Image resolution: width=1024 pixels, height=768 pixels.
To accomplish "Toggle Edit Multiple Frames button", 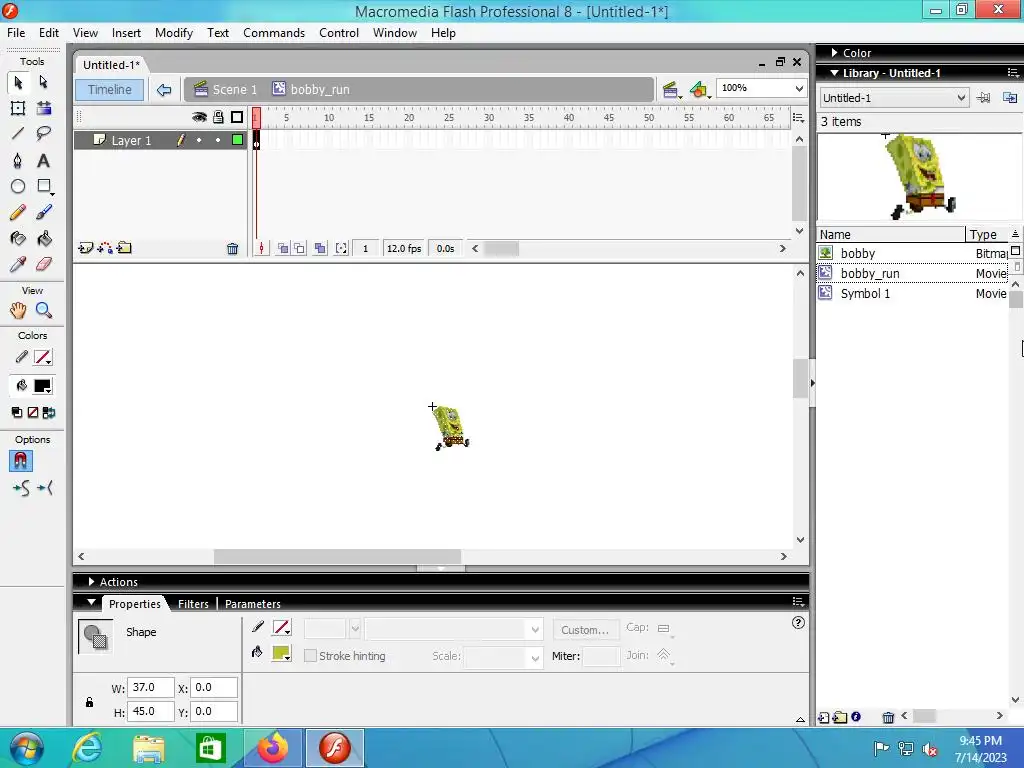I will point(320,248).
